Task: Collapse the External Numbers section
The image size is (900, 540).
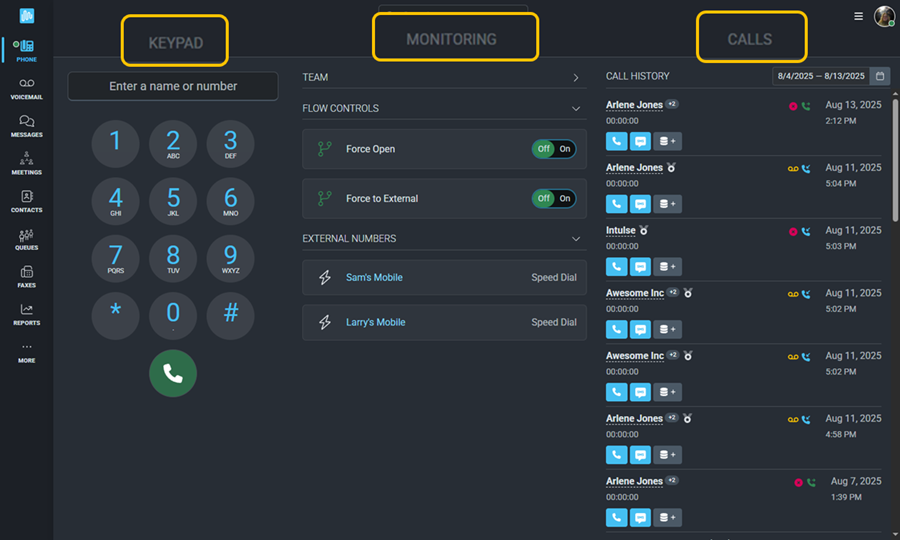Action: (x=576, y=239)
